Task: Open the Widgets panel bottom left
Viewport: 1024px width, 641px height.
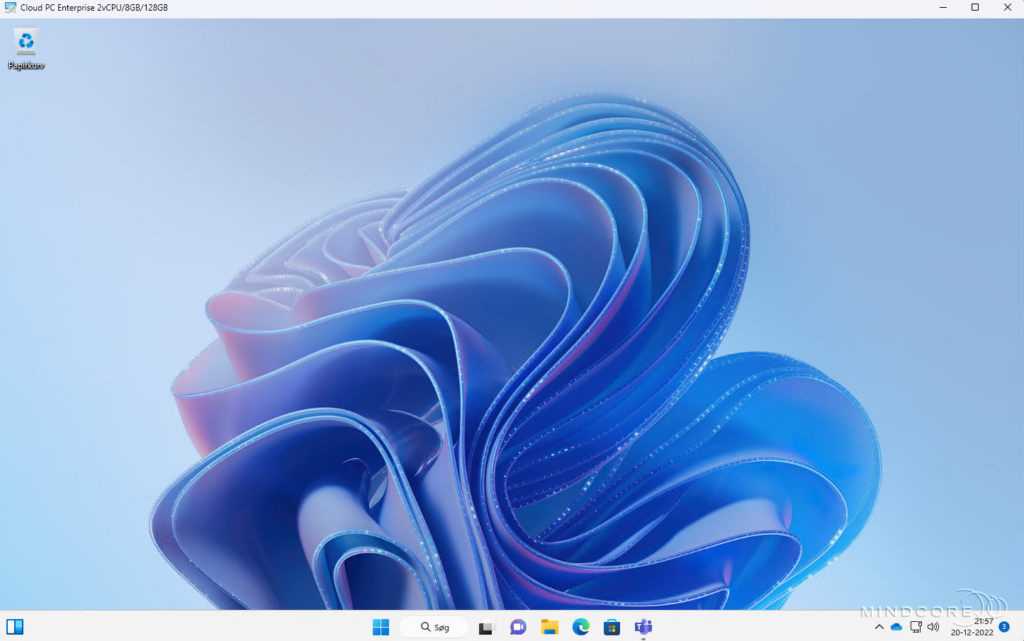Action: coord(14,628)
